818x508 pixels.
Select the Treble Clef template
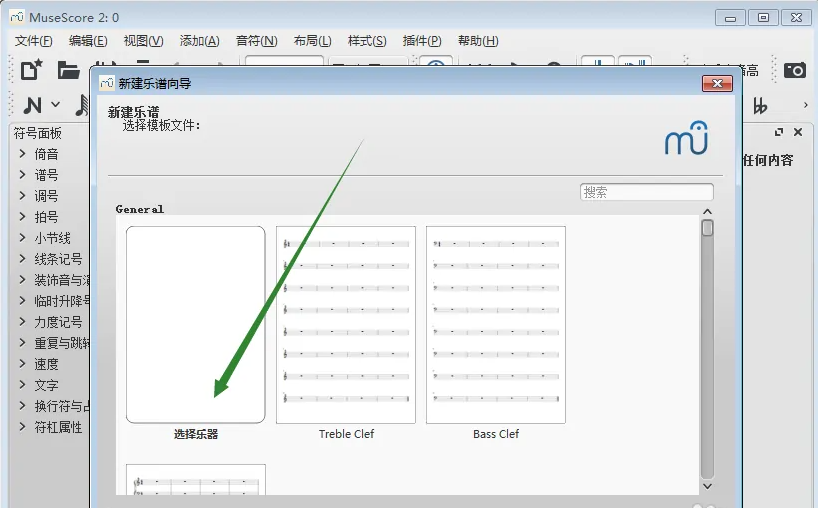tap(346, 324)
